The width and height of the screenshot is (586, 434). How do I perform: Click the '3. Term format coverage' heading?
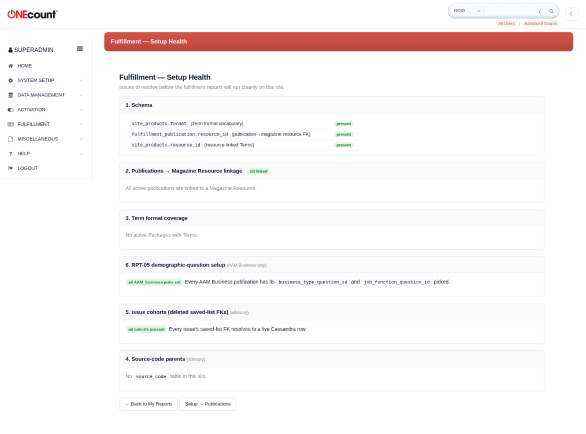pos(156,218)
